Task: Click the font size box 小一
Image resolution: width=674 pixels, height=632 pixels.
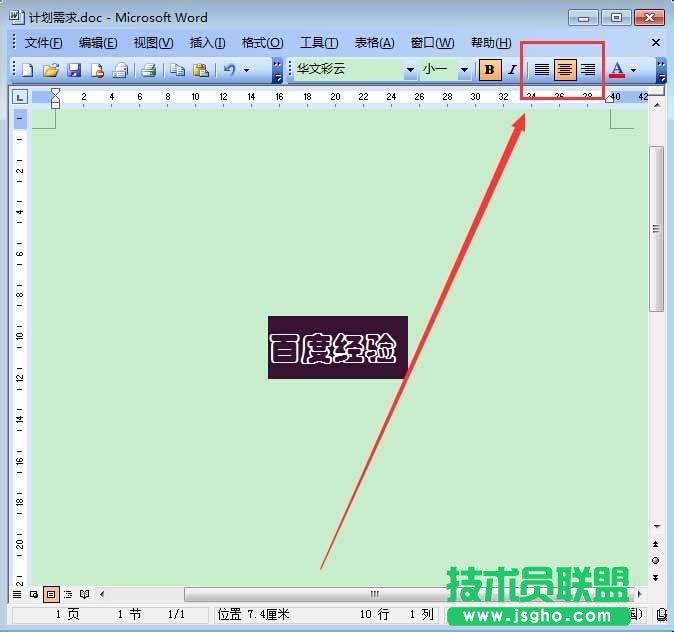Action: pyautogui.click(x=438, y=70)
